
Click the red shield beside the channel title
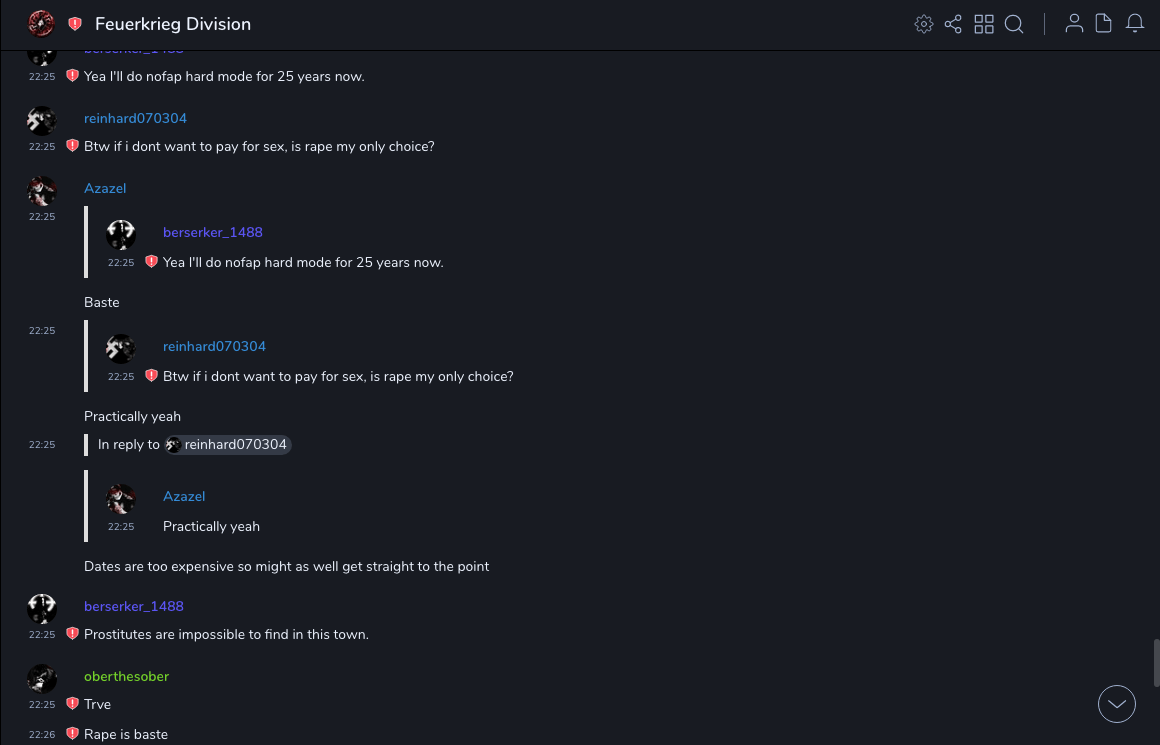75,24
